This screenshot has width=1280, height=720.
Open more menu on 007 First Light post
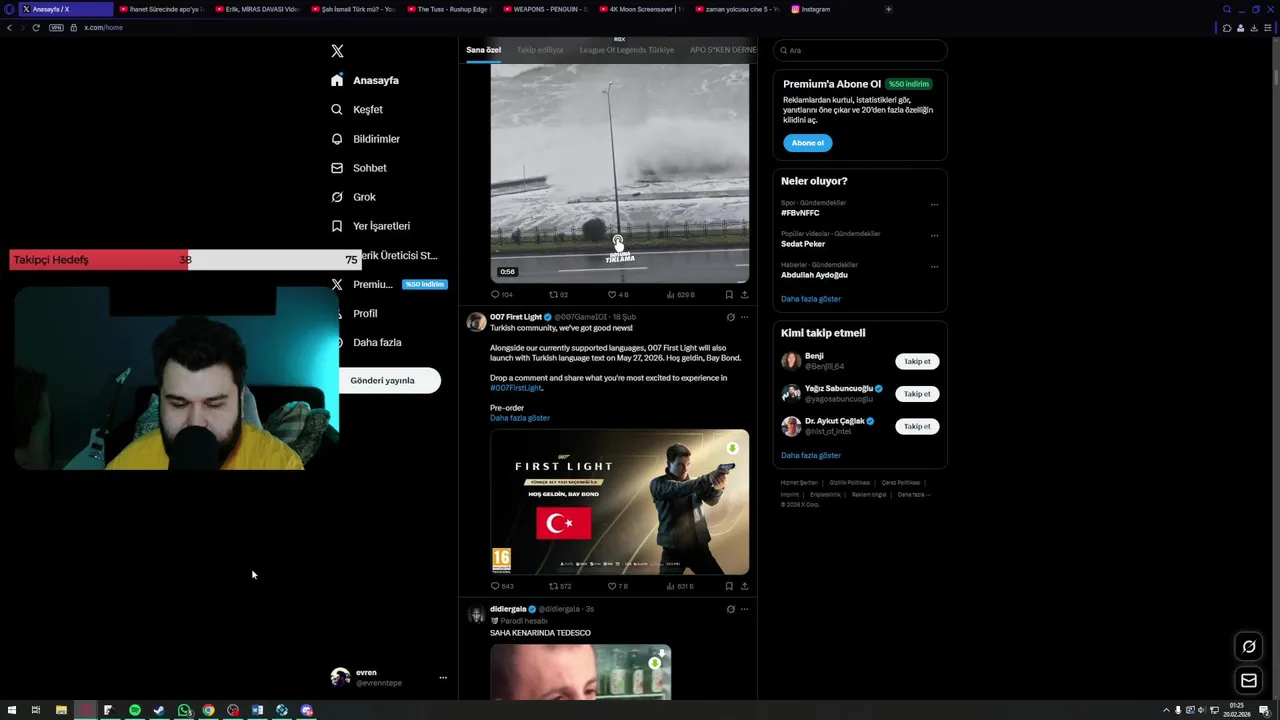tap(744, 317)
